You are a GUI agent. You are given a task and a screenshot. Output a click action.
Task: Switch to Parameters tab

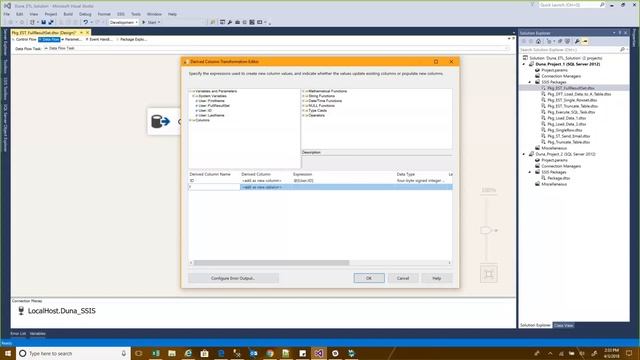72,40
